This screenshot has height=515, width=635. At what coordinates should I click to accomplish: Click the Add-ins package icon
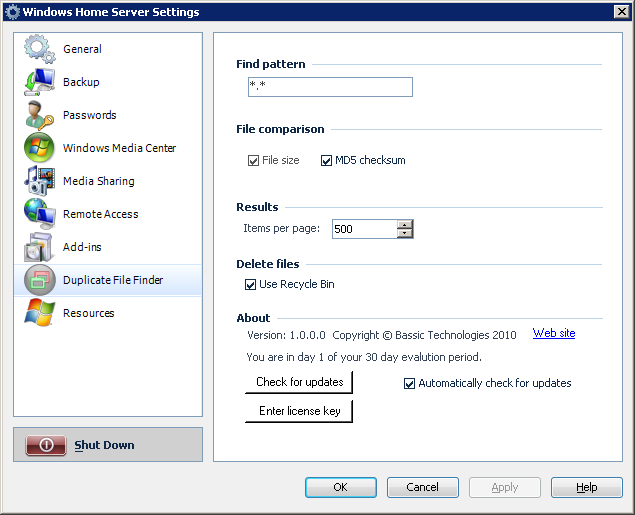pos(39,247)
